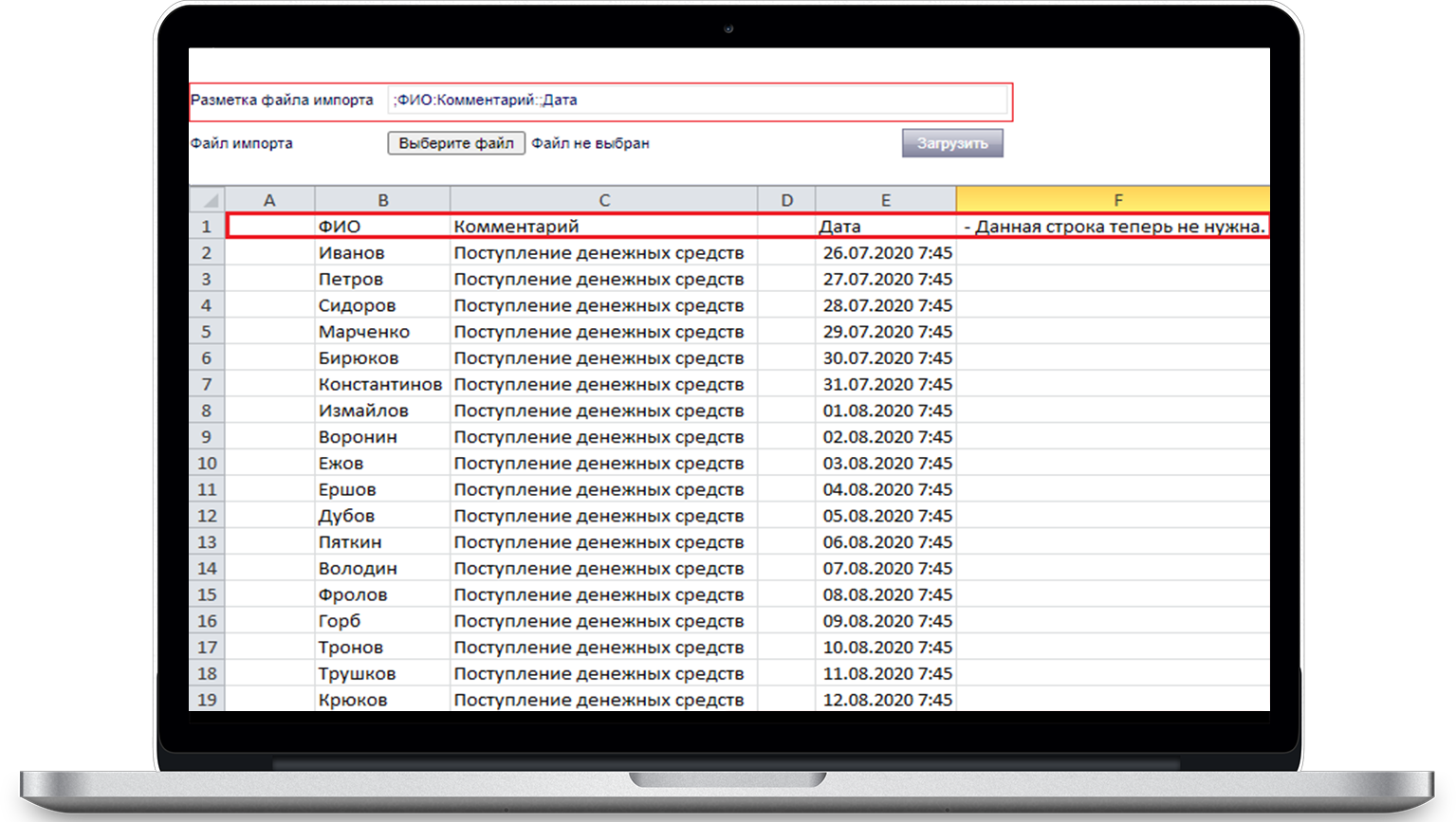This screenshot has height=822, width=1456.
Task: Click the 'ФИО' header cell
Action: coord(381,227)
